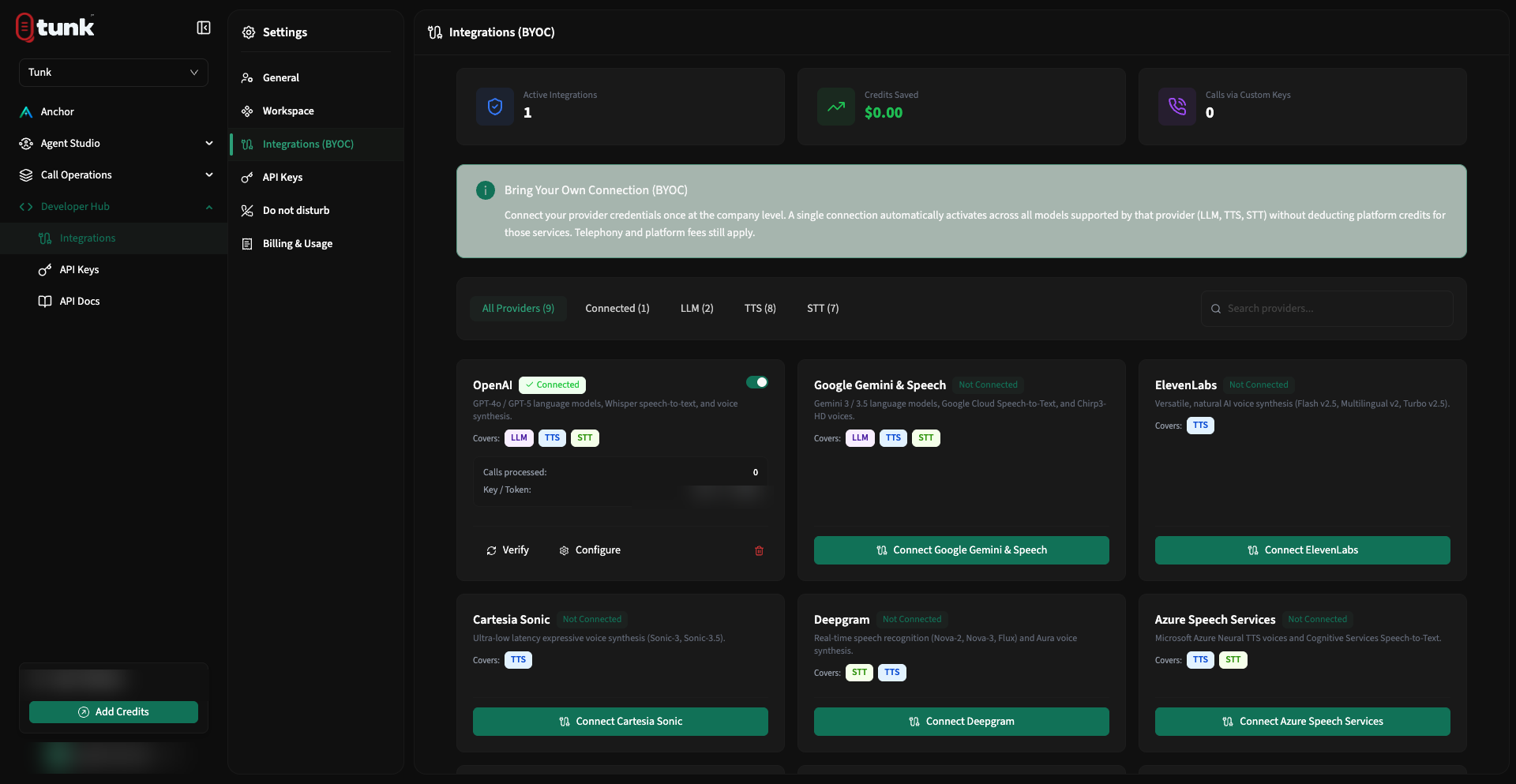
Task: Click Connect Deepgram button
Action: (962, 722)
